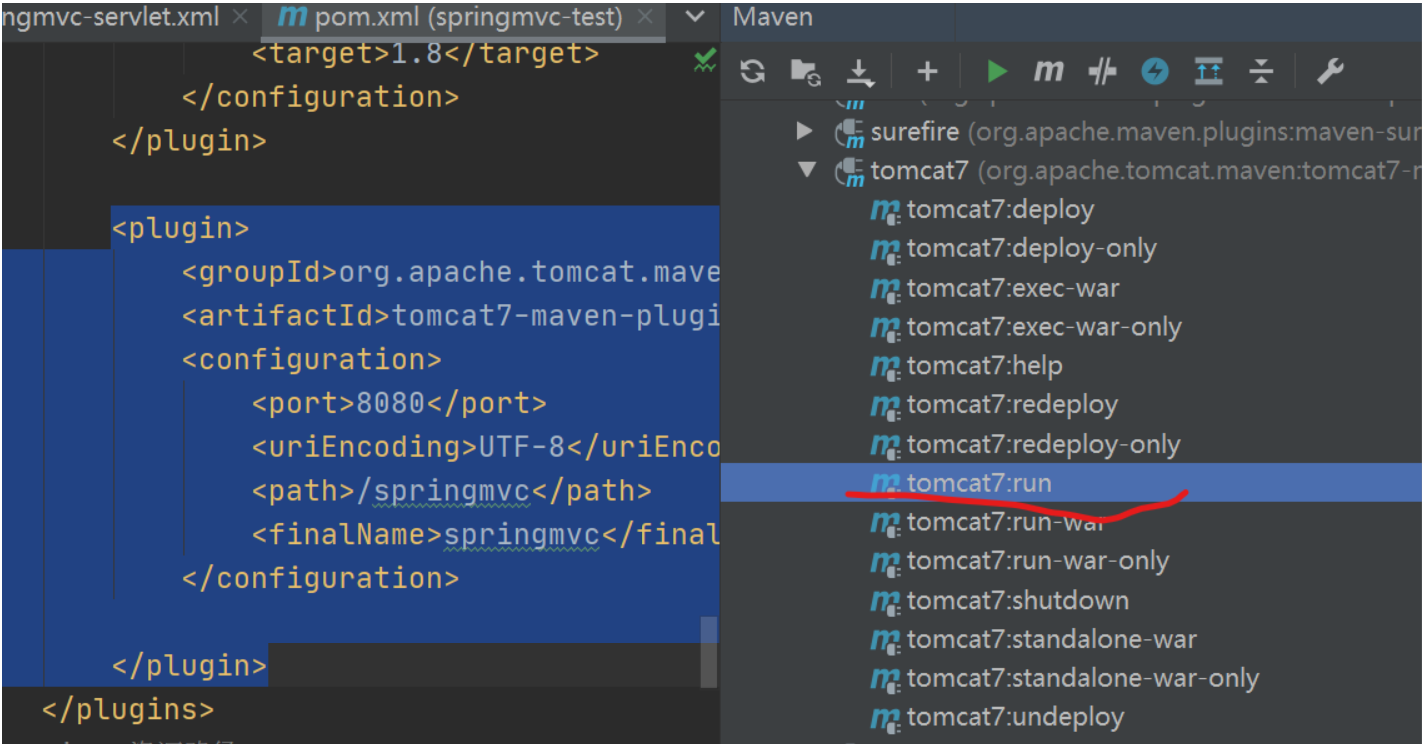Click goal icon beside tomcat7:undeploy
Viewport: 1422px width, 745px height.
click(x=885, y=718)
